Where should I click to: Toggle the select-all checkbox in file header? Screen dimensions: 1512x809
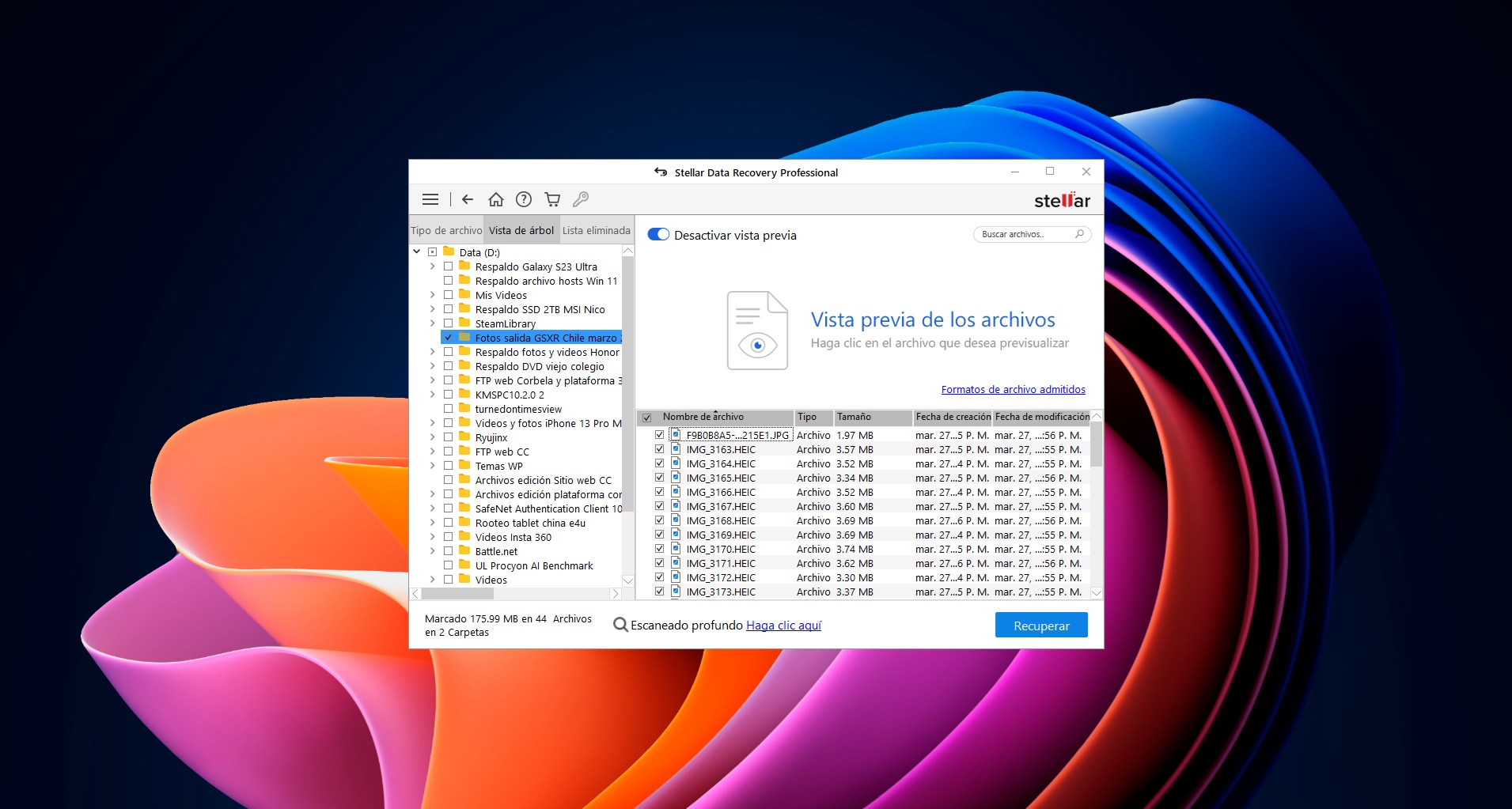[647, 418]
